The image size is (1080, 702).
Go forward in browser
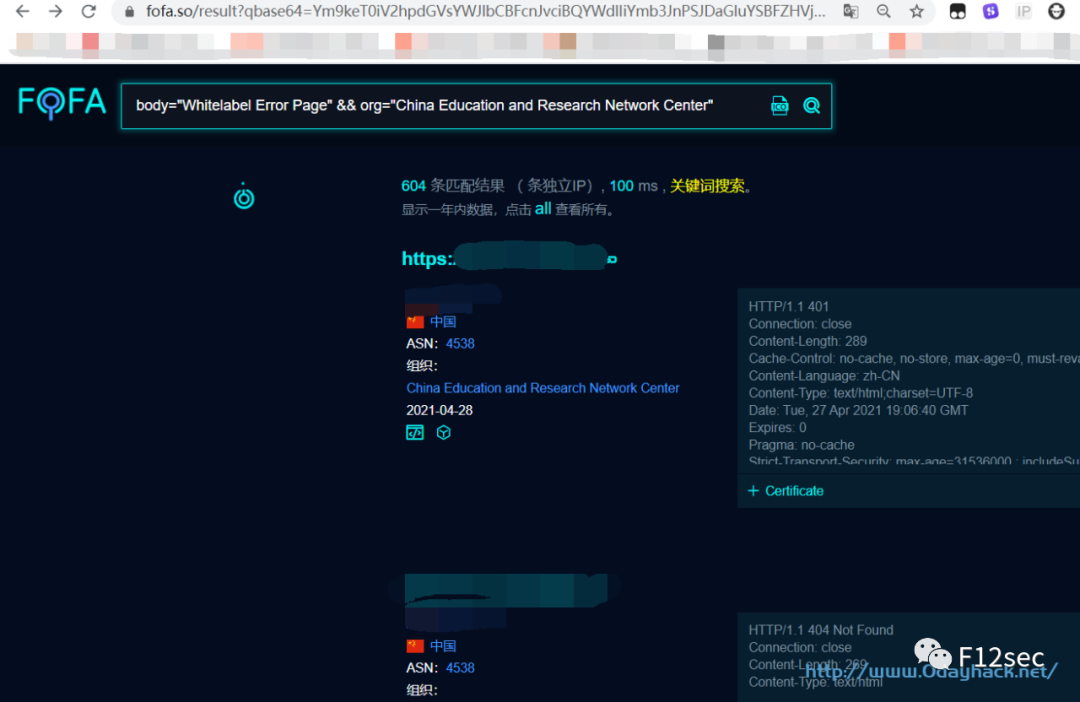pos(56,11)
